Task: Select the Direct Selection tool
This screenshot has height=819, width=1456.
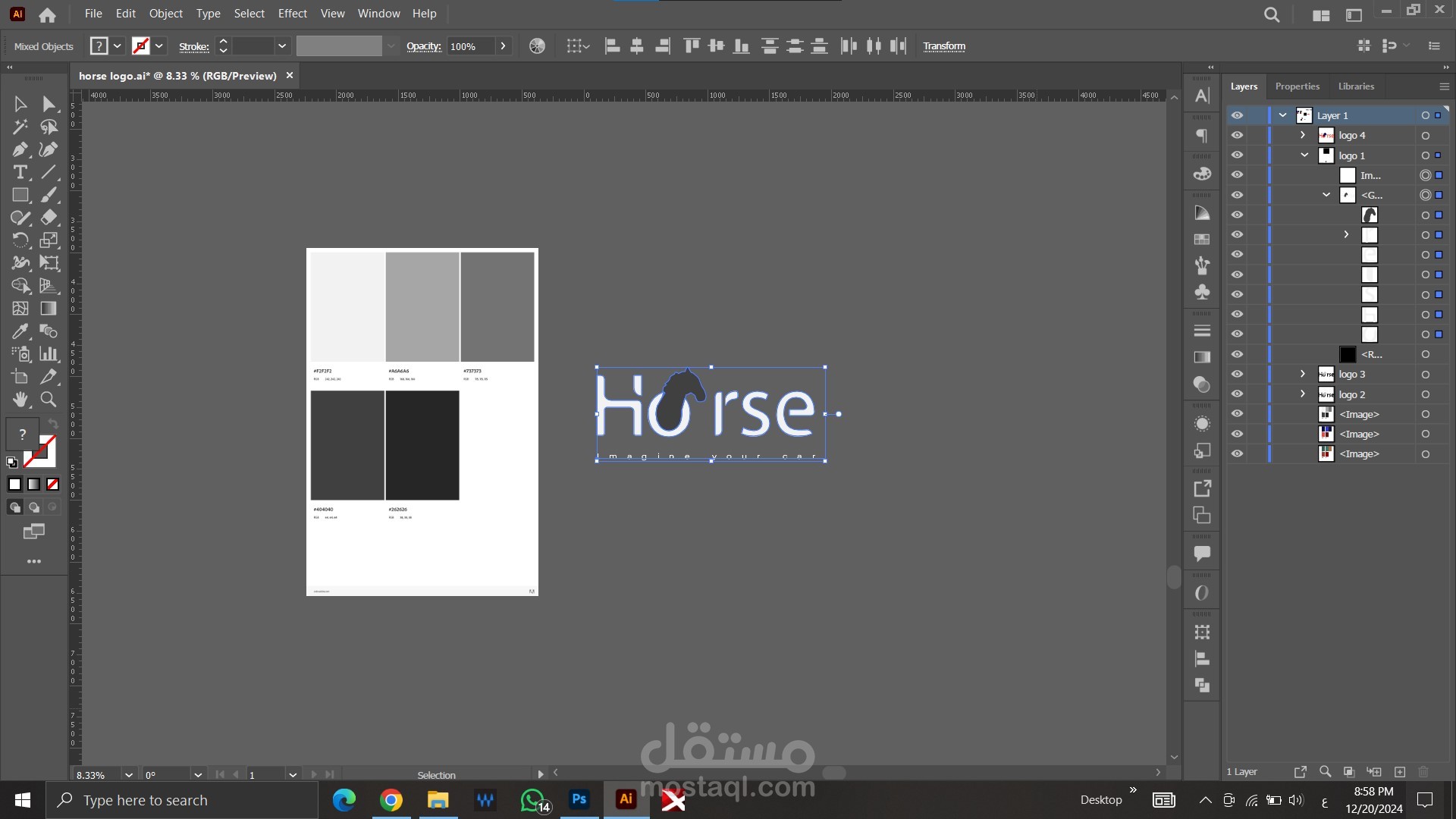Action: (49, 104)
